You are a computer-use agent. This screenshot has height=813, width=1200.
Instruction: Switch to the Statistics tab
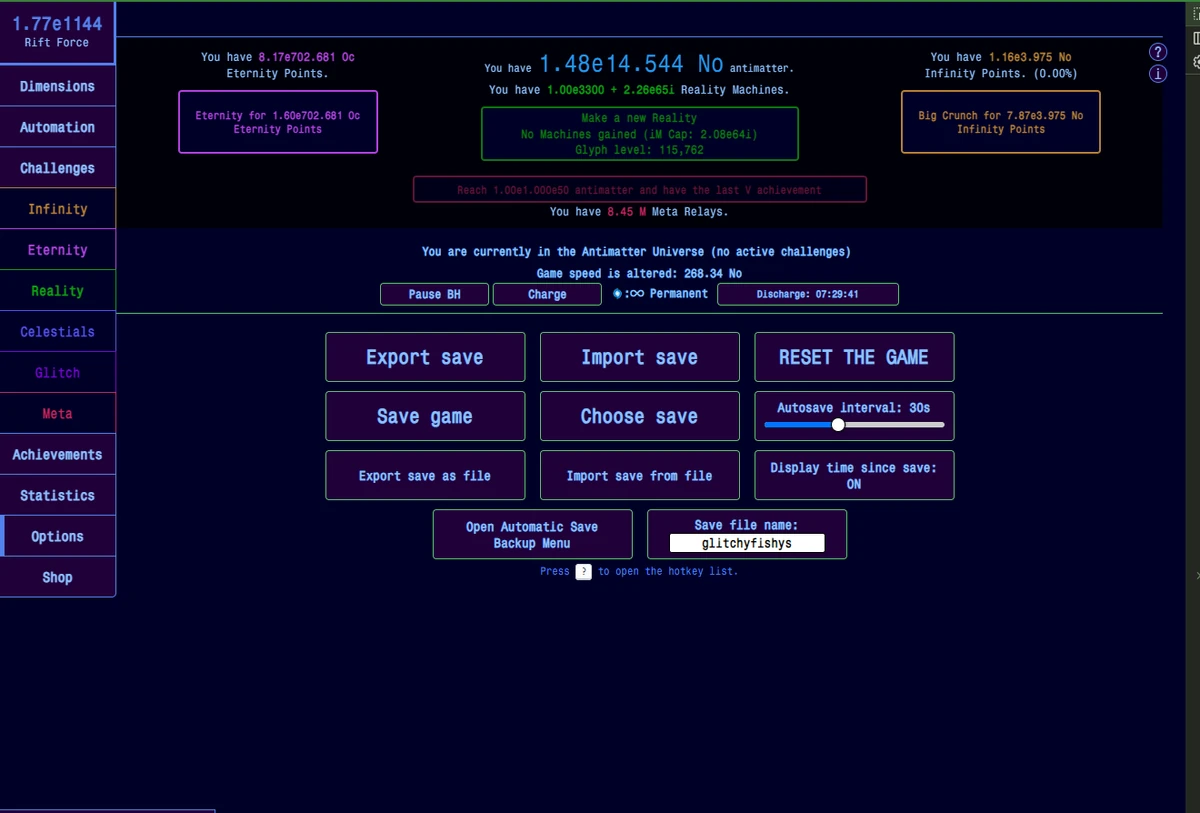click(57, 495)
